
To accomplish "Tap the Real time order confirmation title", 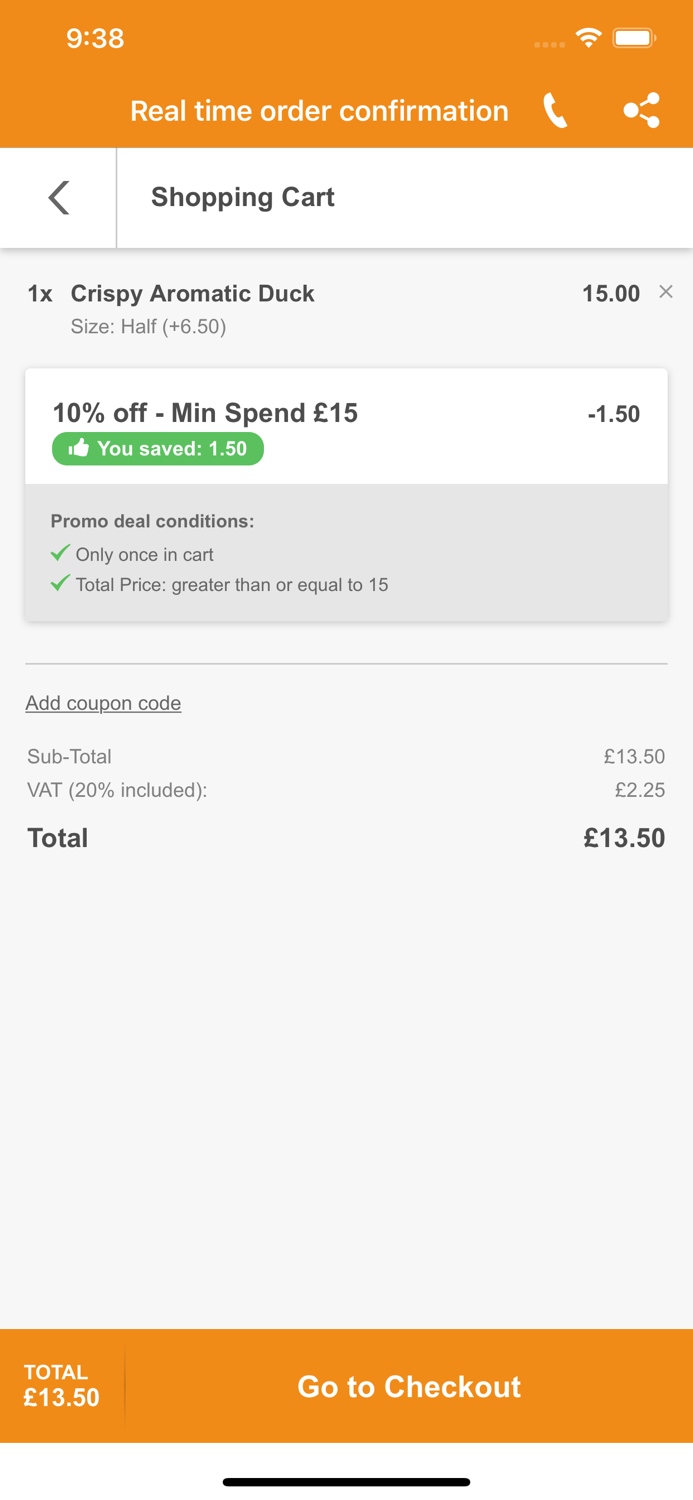I will point(319,111).
